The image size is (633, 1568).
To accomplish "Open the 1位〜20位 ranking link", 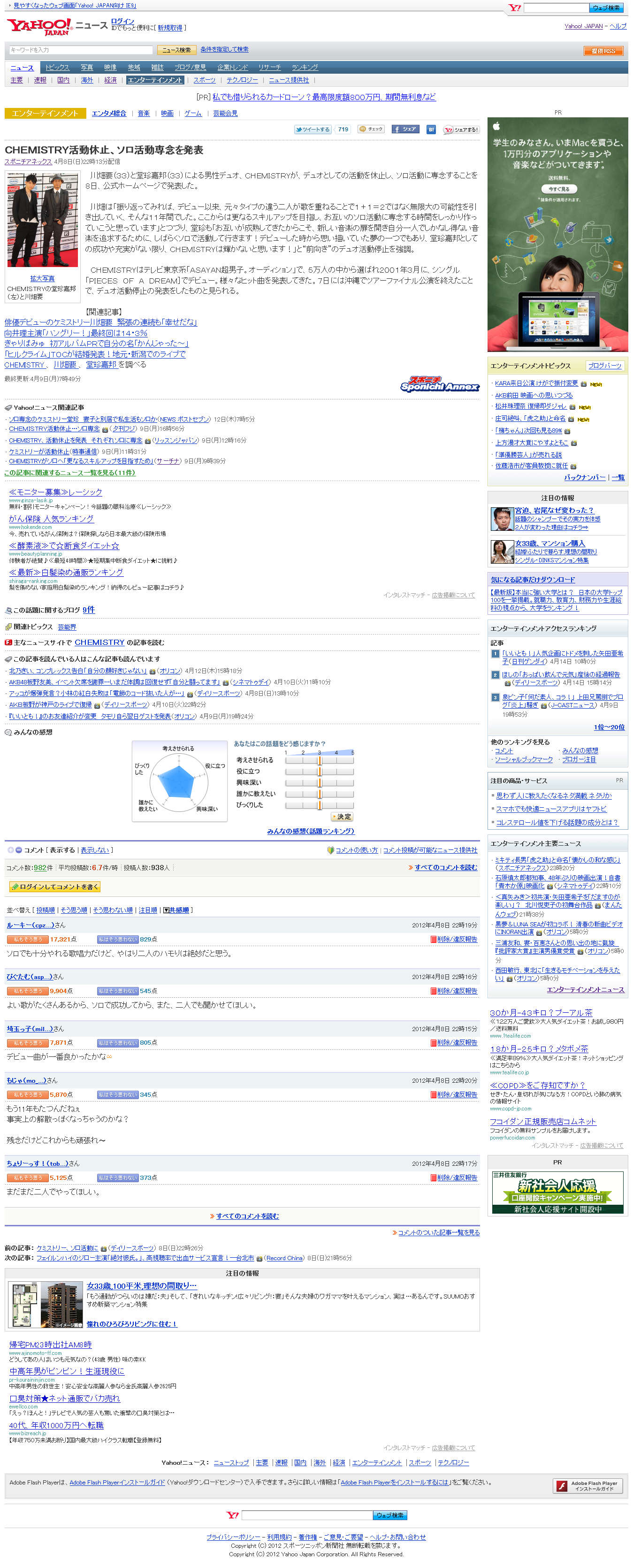I will [609, 727].
